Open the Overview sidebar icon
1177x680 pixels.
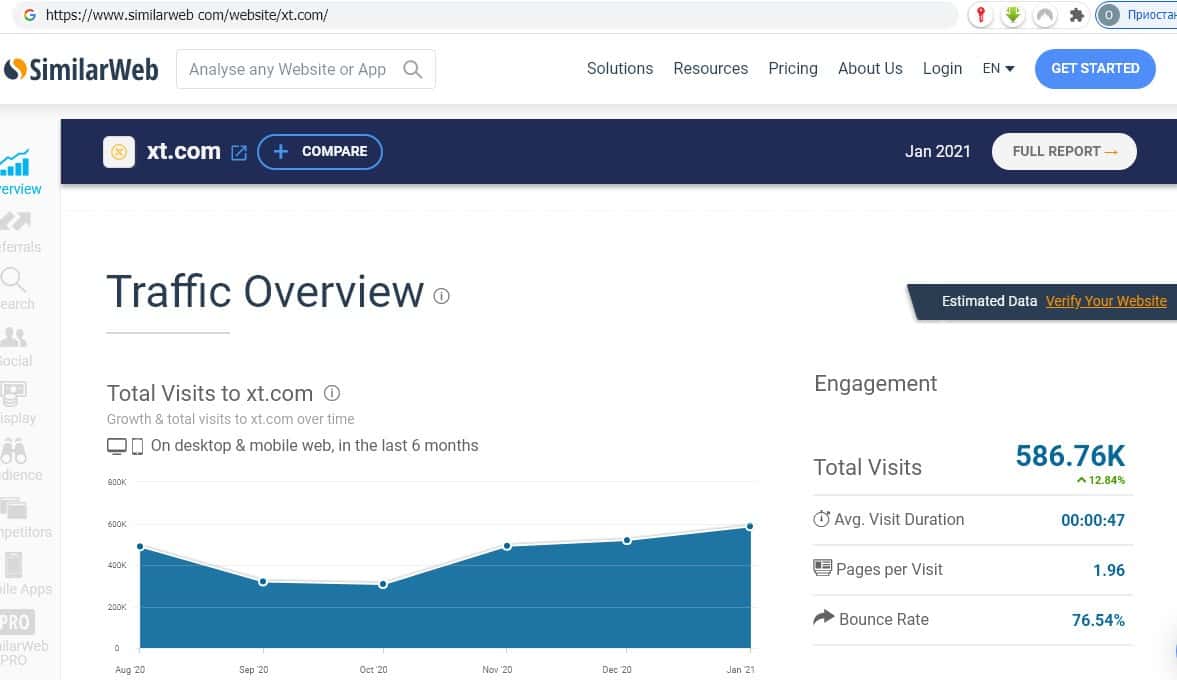coord(15,162)
